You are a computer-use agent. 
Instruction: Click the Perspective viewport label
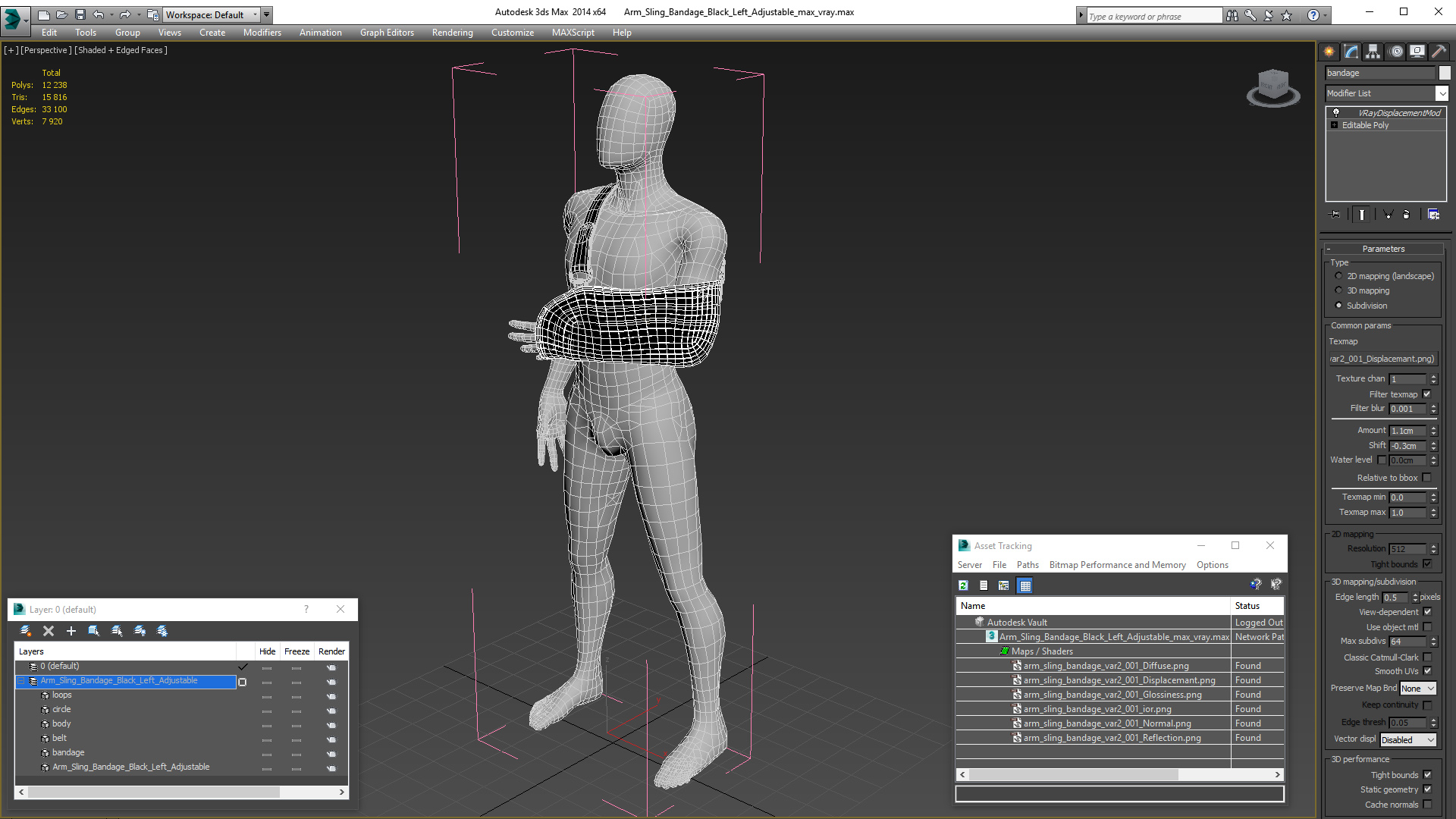[46, 50]
